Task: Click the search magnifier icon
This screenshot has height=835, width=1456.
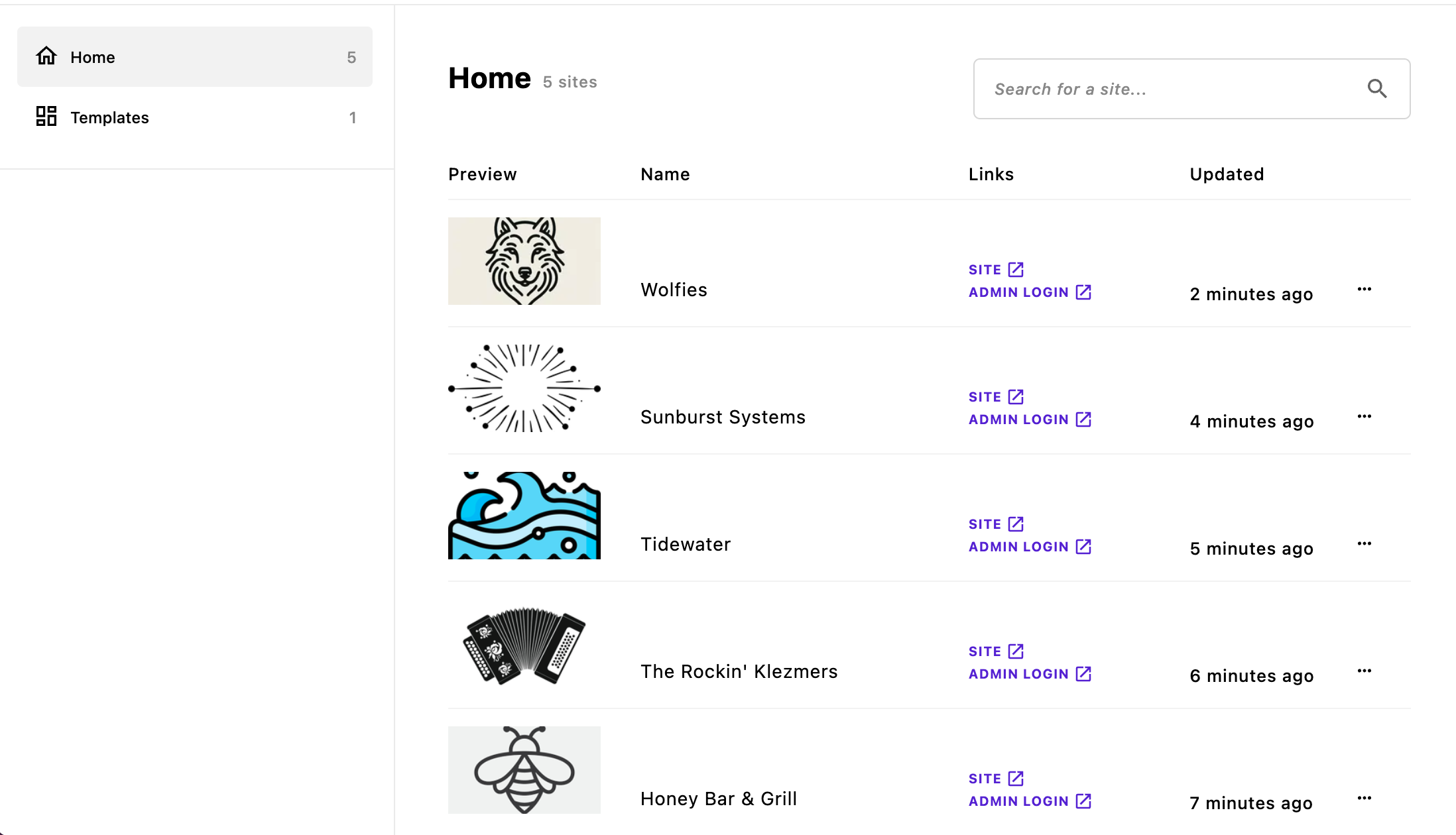Action: (1378, 89)
